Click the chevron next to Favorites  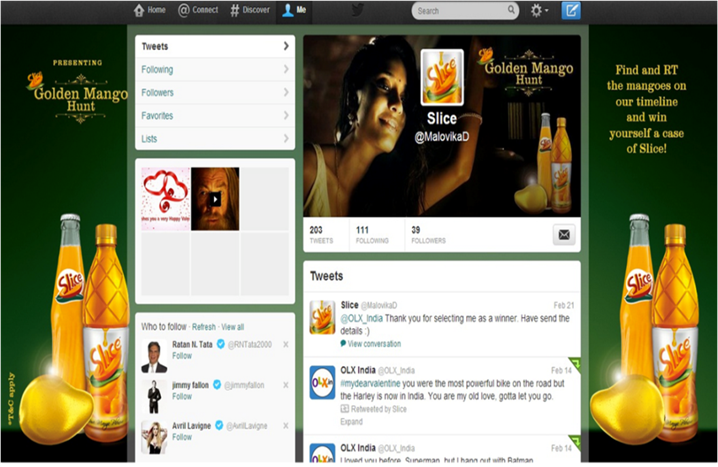[x=286, y=115]
